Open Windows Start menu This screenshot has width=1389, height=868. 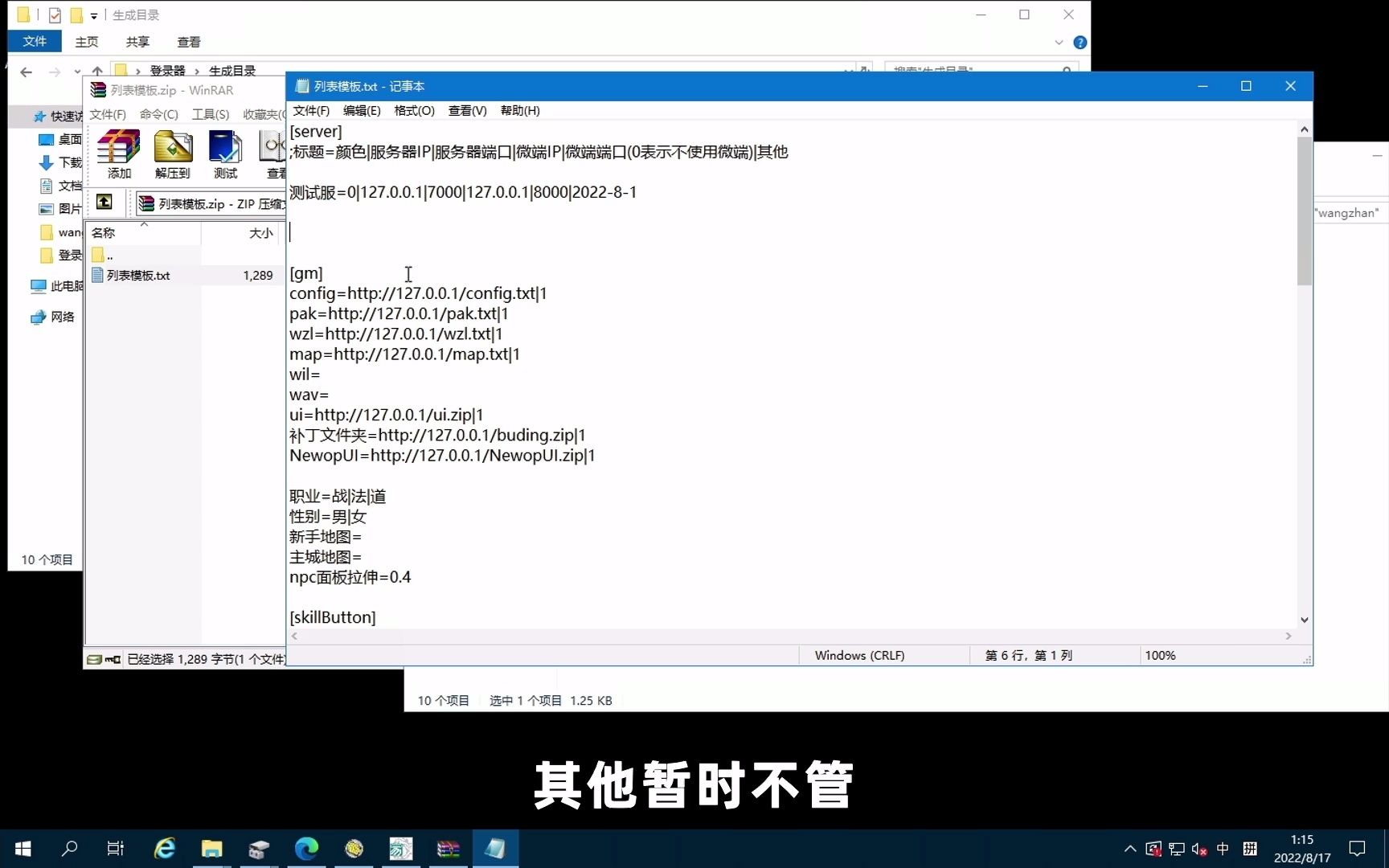tap(23, 849)
